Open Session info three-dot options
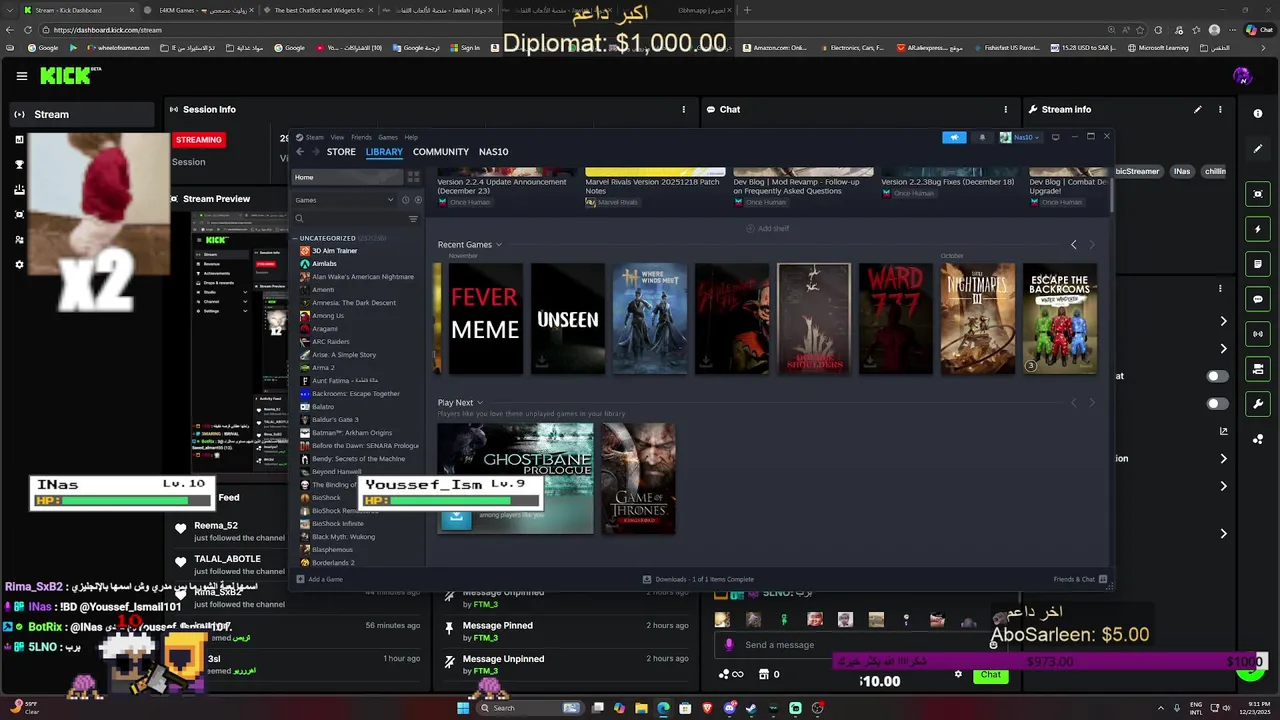The width and height of the screenshot is (1280, 720). click(x=684, y=109)
